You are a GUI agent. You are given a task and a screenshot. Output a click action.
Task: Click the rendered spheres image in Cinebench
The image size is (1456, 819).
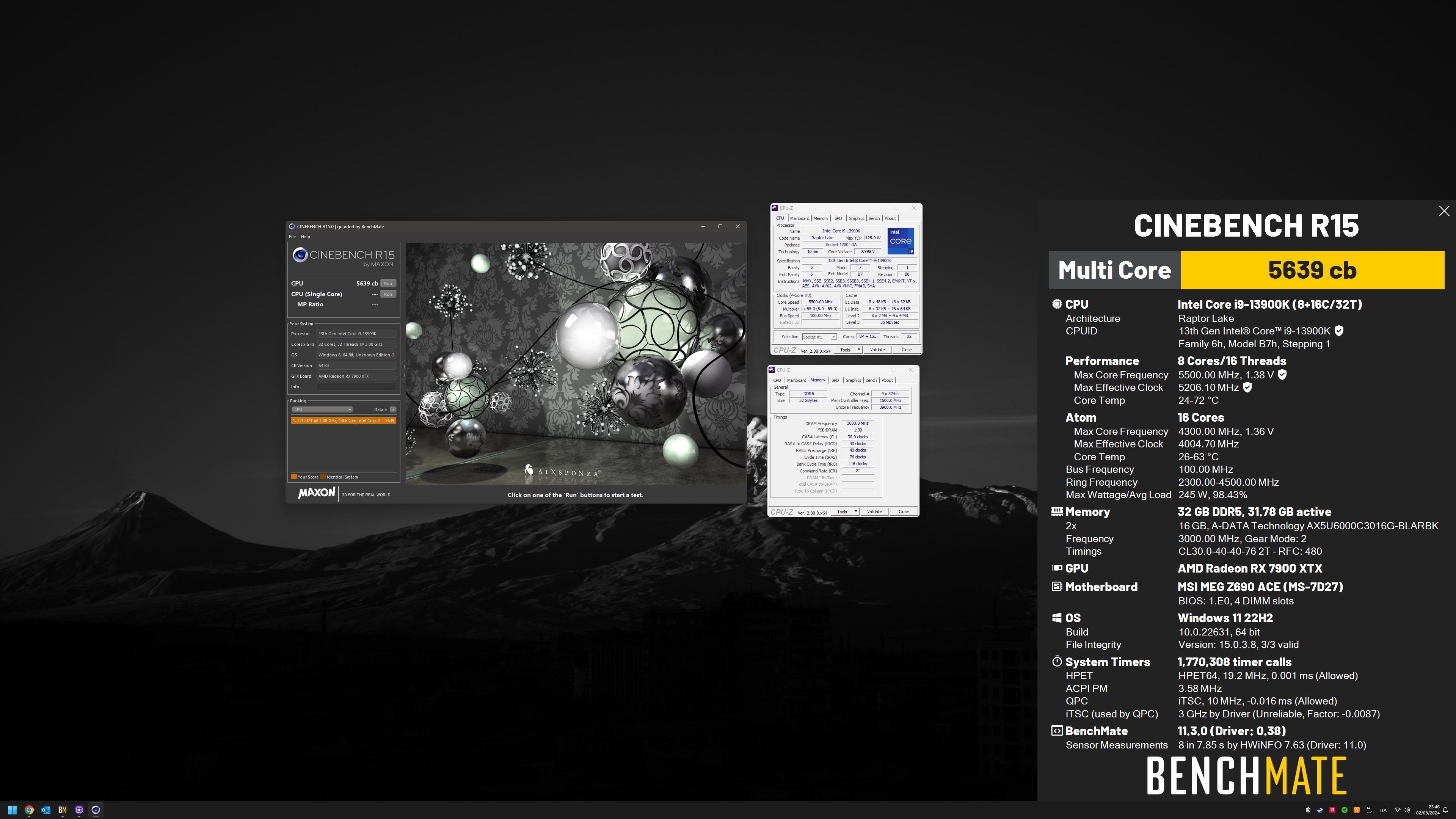point(576,364)
